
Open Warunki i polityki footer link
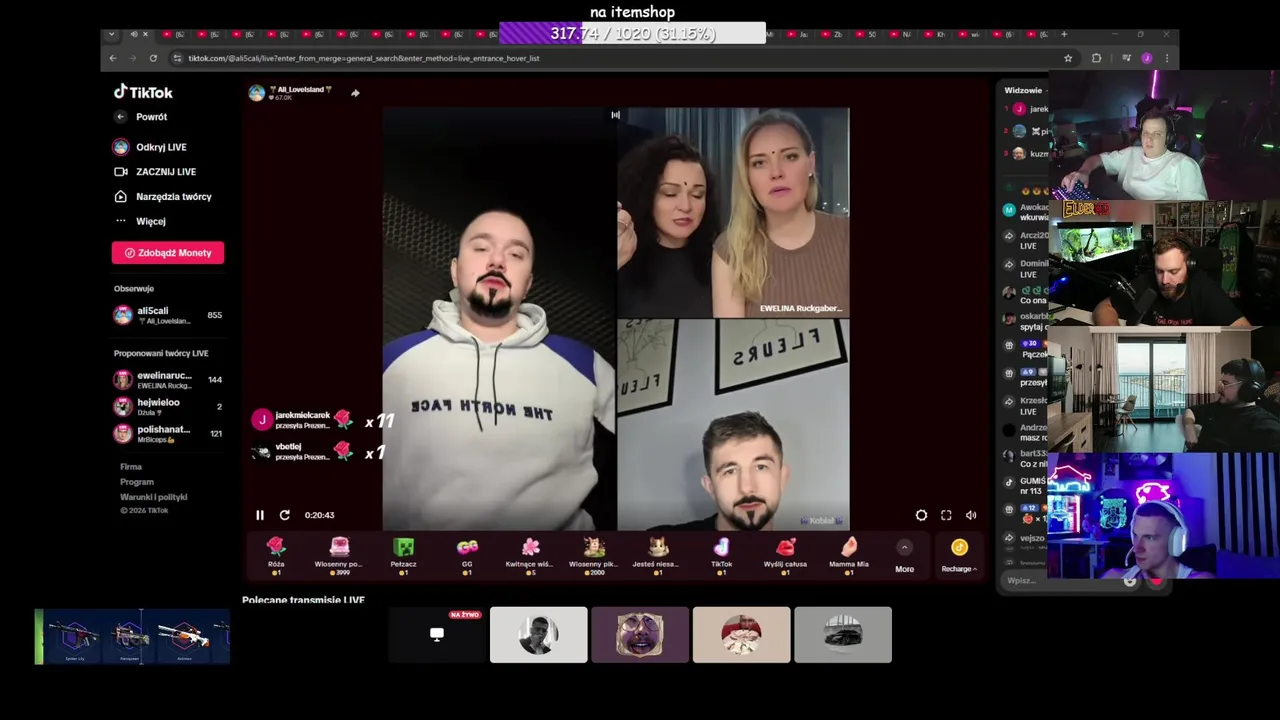click(x=154, y=497)
